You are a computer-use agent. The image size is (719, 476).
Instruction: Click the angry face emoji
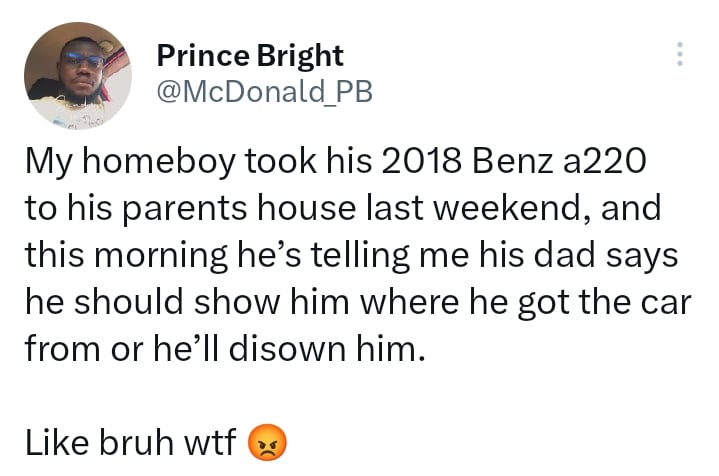(x=267, y=441)
